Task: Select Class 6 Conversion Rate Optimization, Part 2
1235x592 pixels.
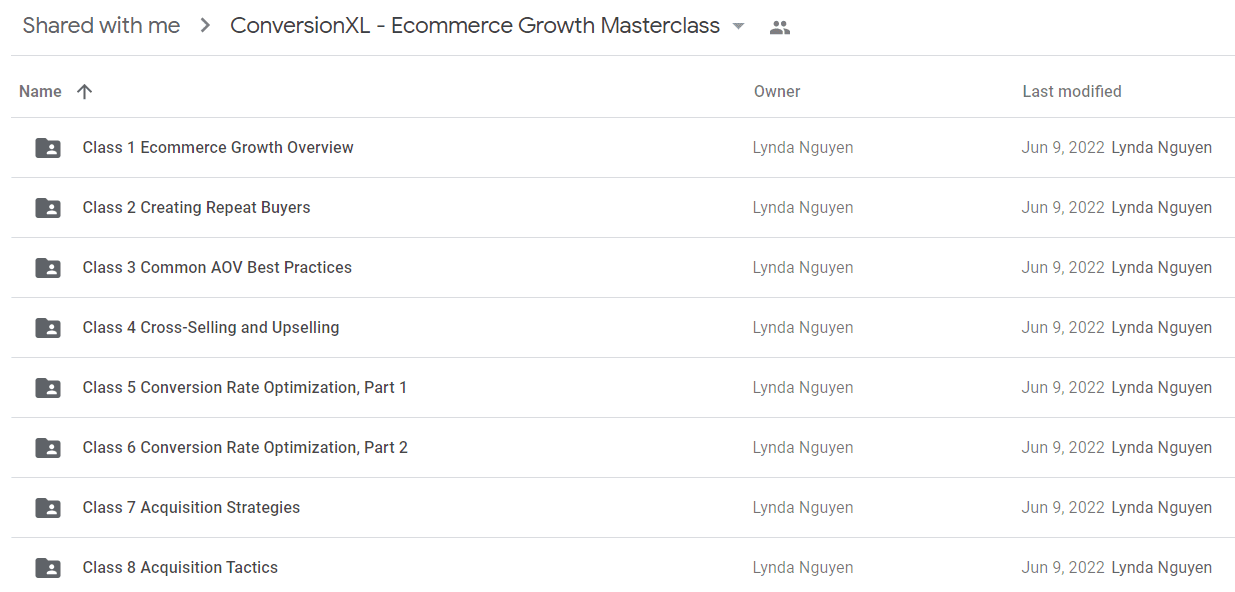Action: (245, 448)
